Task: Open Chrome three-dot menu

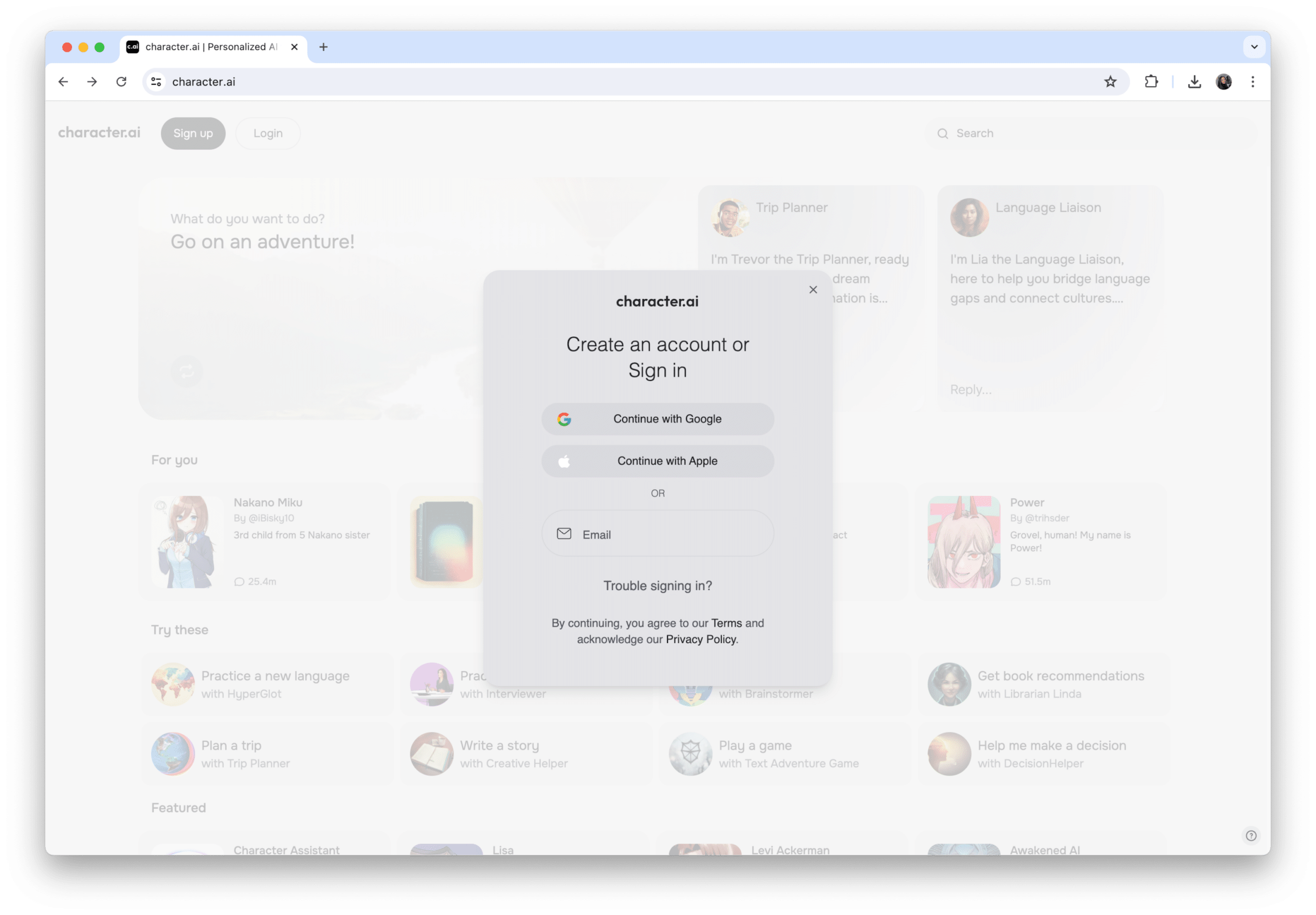Action: pyautogui.click(x=1252, y=81)
